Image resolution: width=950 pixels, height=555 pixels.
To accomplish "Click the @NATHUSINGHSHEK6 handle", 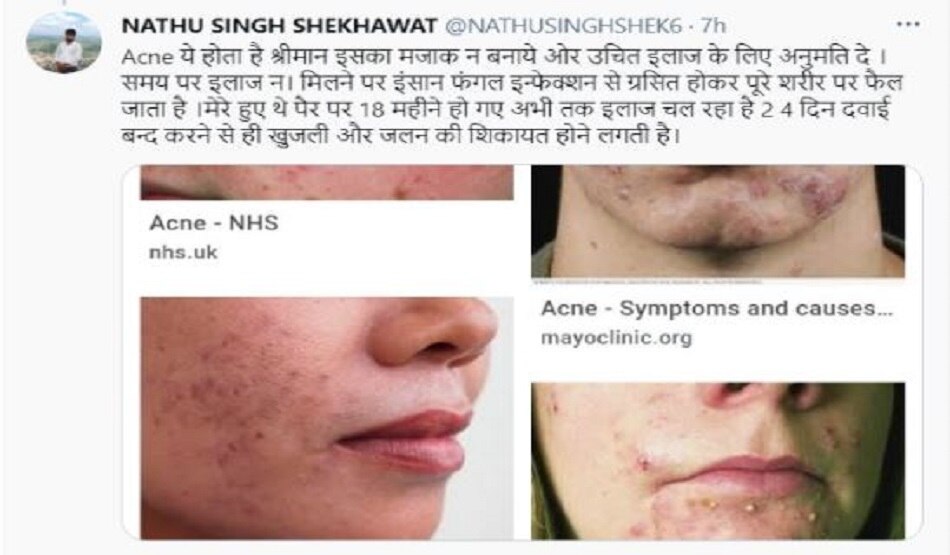I will point(564,26).
